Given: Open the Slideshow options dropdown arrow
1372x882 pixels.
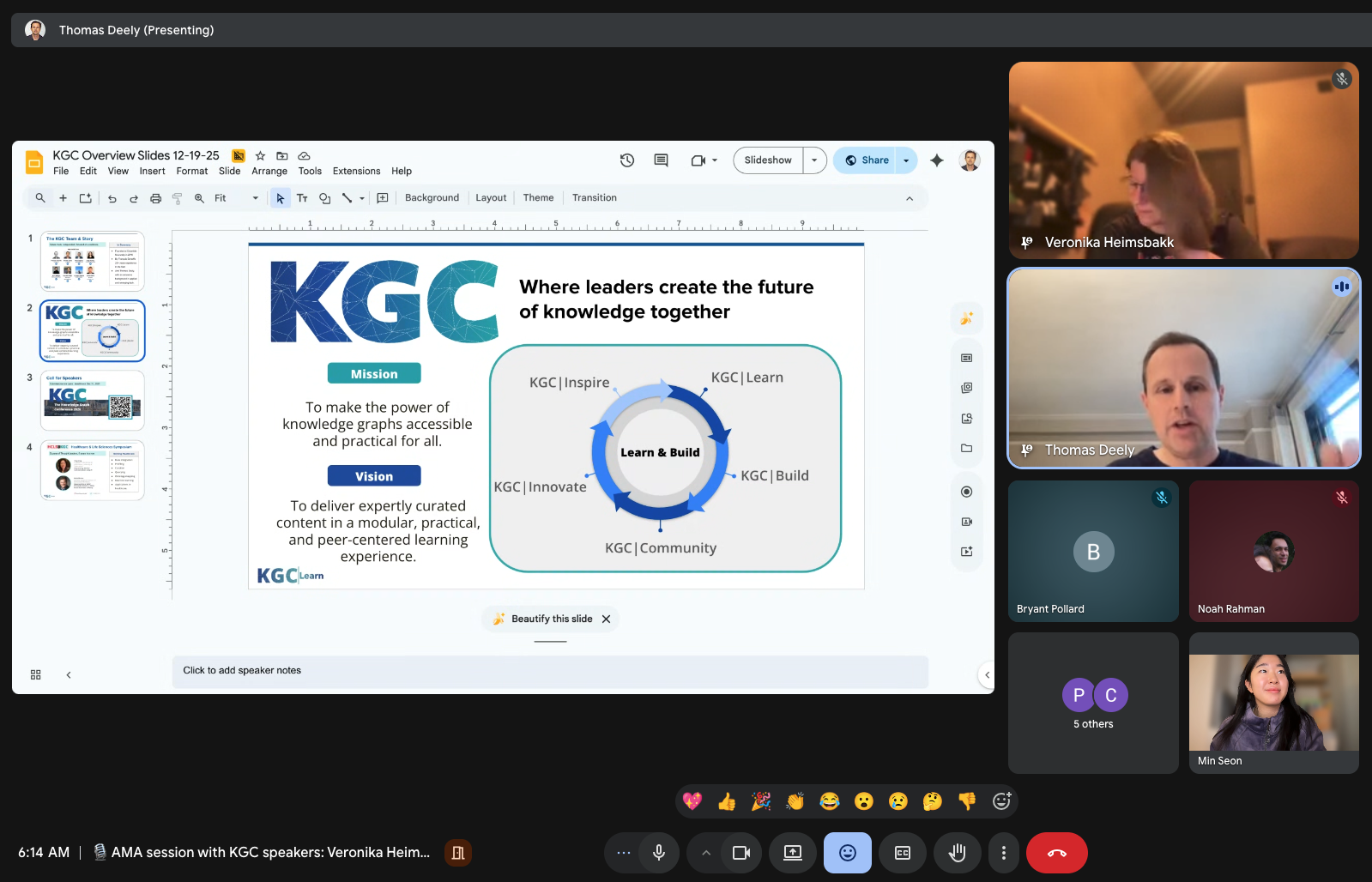Looking at the screenshot, I should 814,160.
